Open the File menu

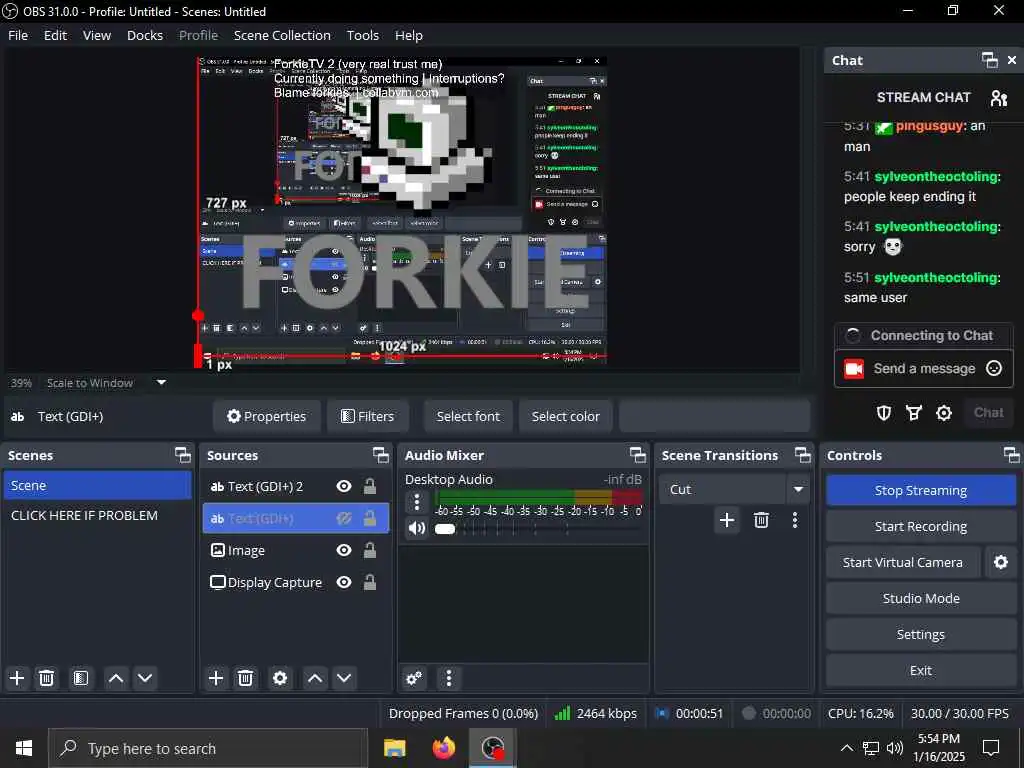[x=18, y=35]
